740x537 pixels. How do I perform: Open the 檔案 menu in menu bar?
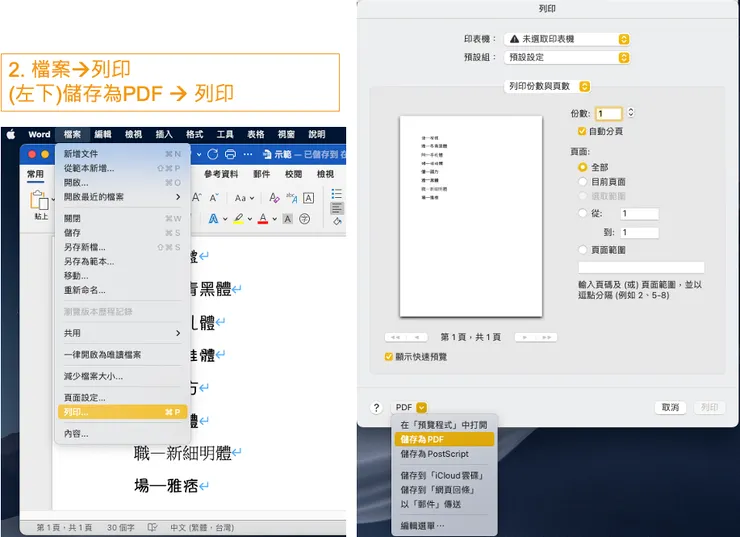(x=72, y=134)
